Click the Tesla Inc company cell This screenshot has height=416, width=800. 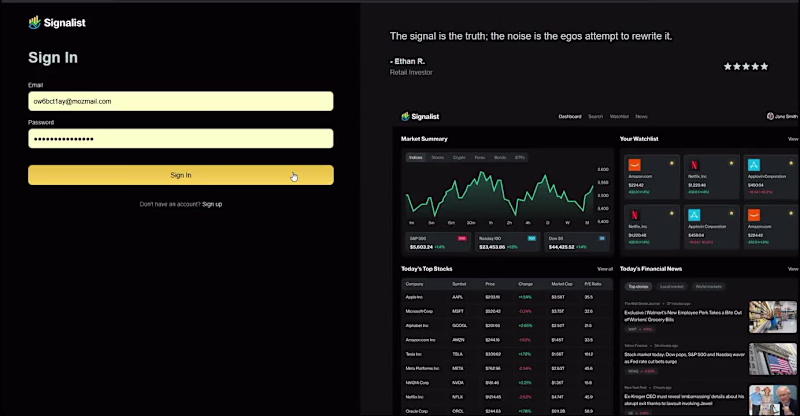tap(413, 354)
